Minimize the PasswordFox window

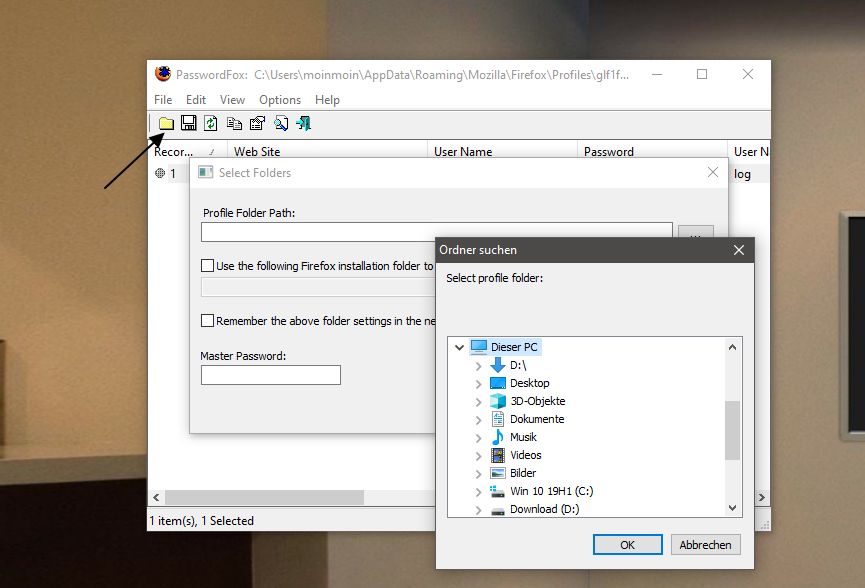[x=656, y=74]
